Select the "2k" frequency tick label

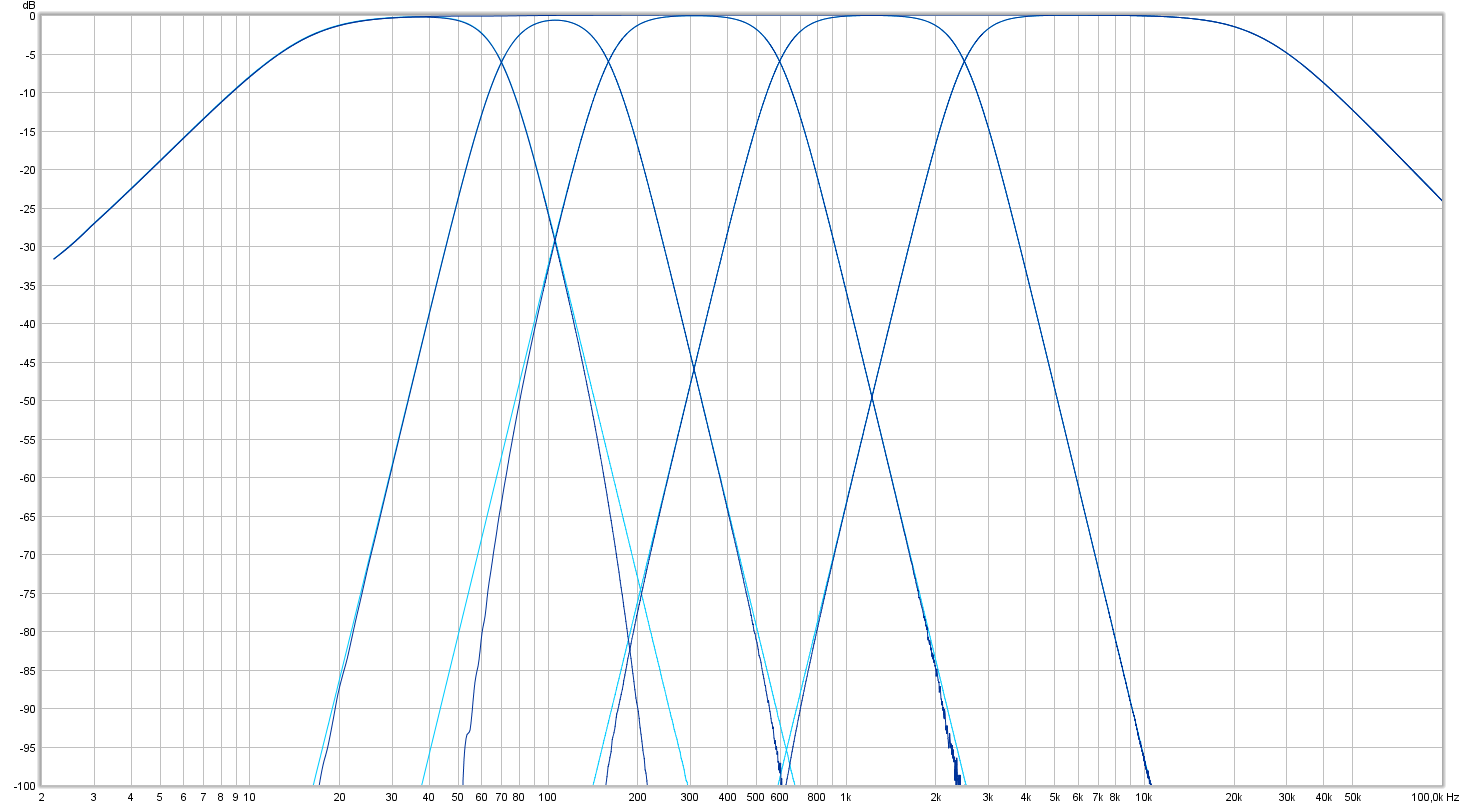(935, 798)
